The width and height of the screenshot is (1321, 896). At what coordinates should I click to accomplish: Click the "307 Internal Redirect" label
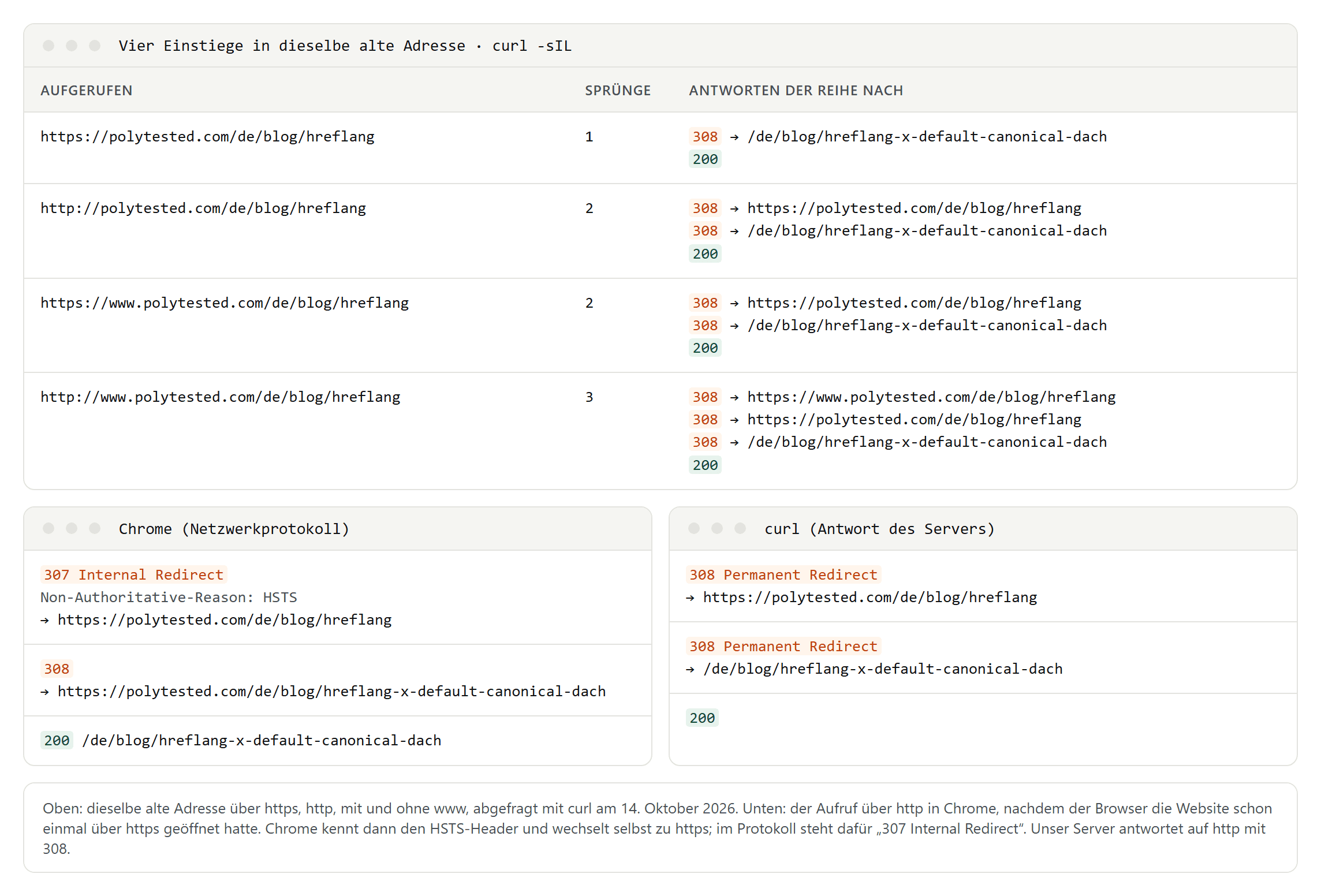pyautogui.click(x=133, y=575)
